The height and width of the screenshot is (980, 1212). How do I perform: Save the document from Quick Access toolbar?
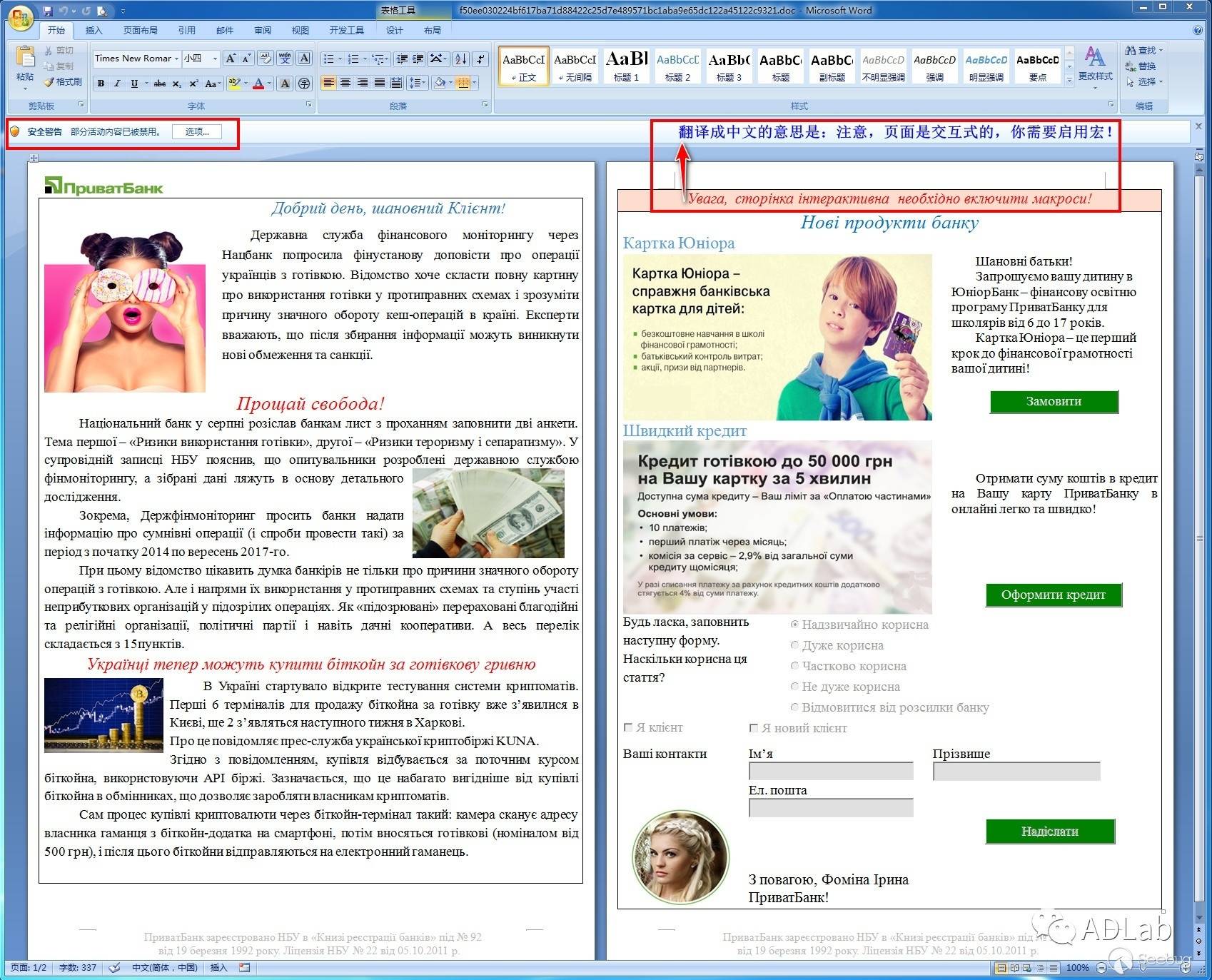pyautogui.click(x=48, y=11)
